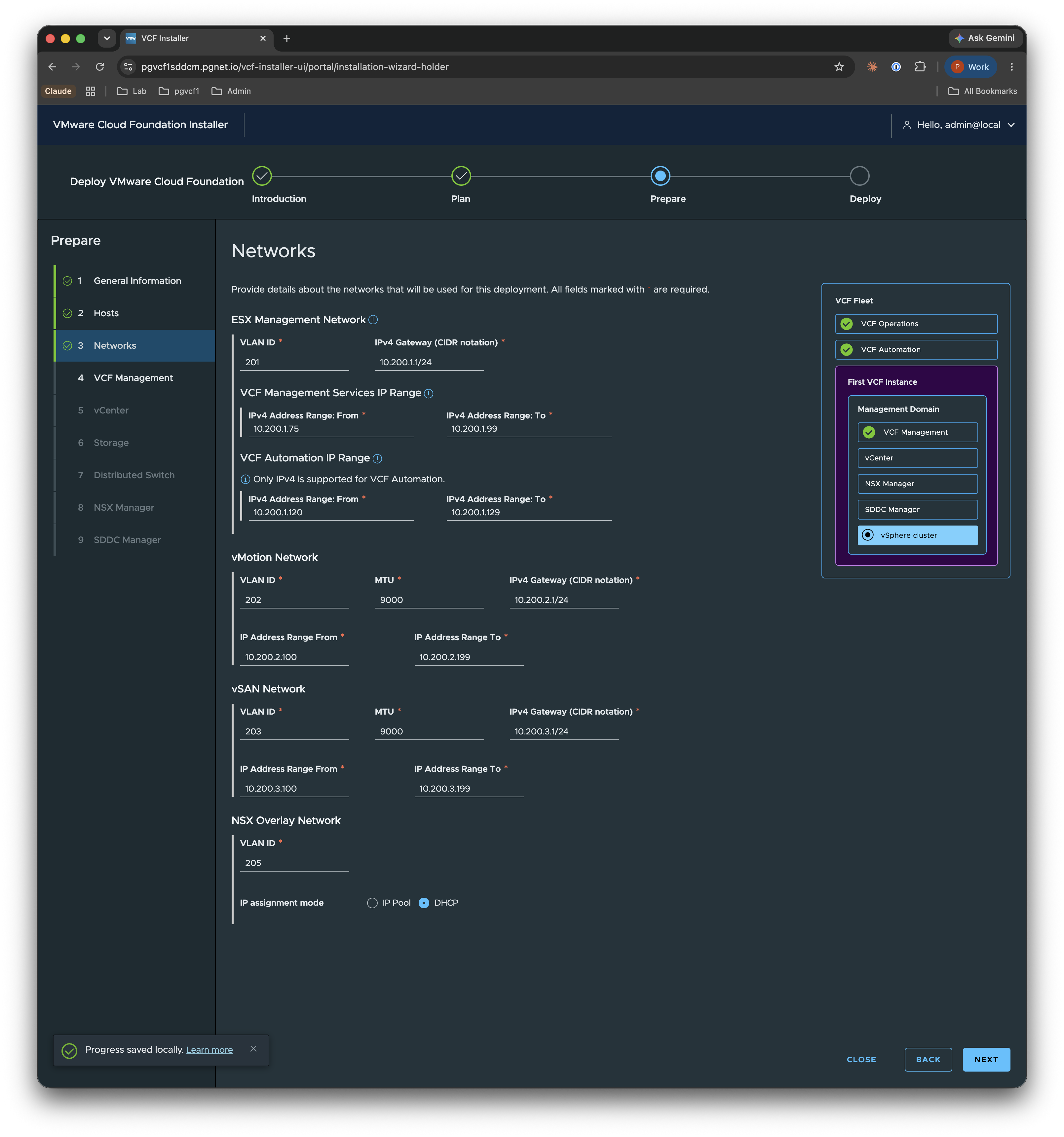Click the VCF Automation IP Range info icon
This screenshot has height=1137, width=1064.
[377, 459]
